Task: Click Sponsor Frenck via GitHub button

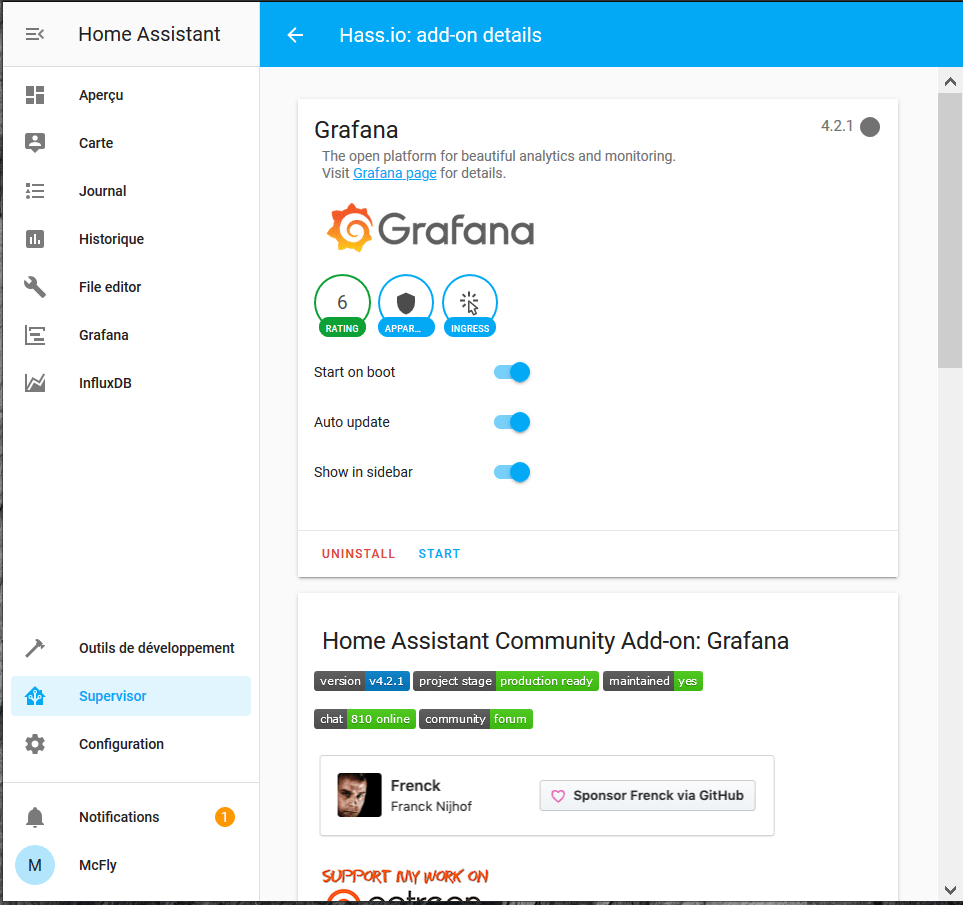Action: click(647, 796)
